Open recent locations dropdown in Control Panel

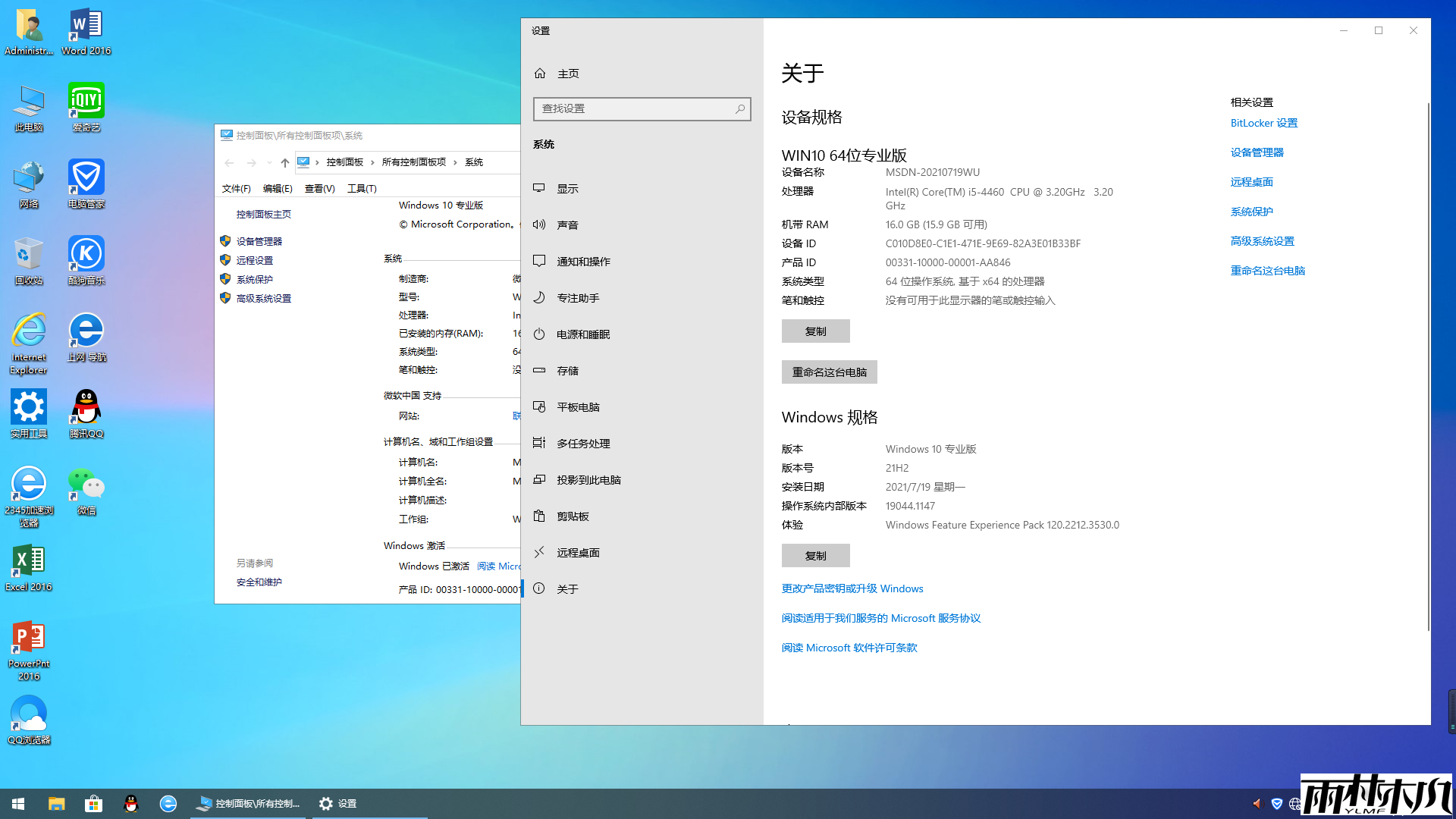click(x=268, y=162)
